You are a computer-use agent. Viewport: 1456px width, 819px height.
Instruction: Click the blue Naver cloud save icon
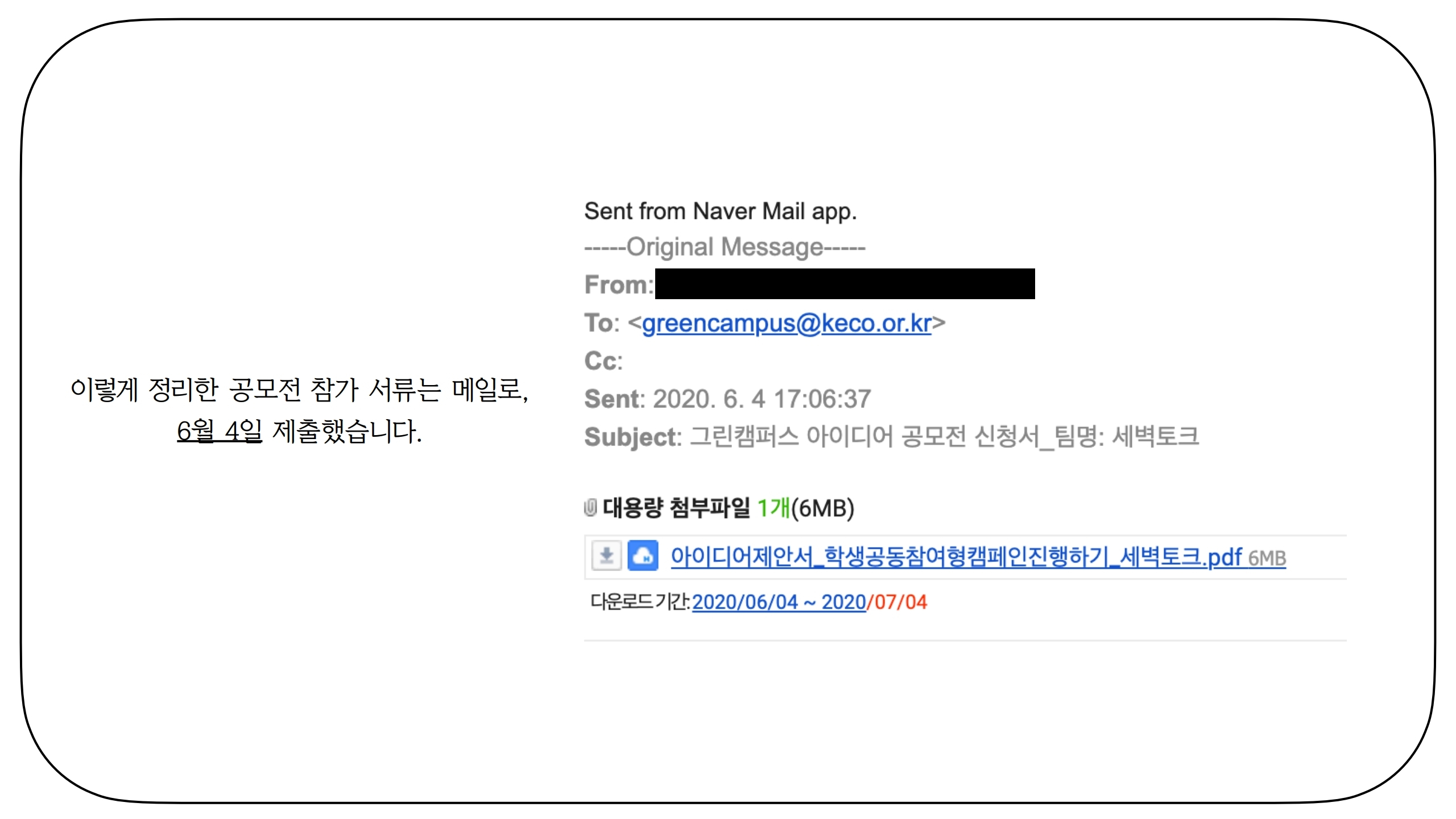[643, 555]
